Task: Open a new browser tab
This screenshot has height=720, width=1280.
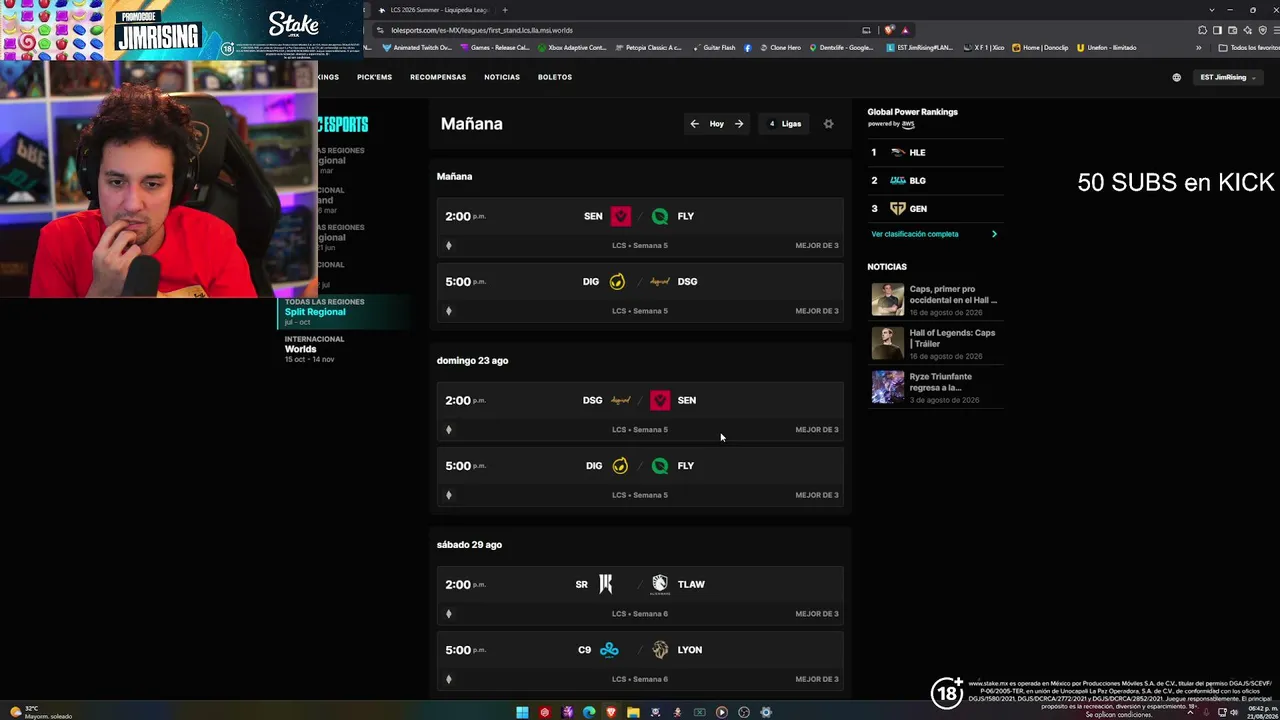Action: (x=504, y=10)
